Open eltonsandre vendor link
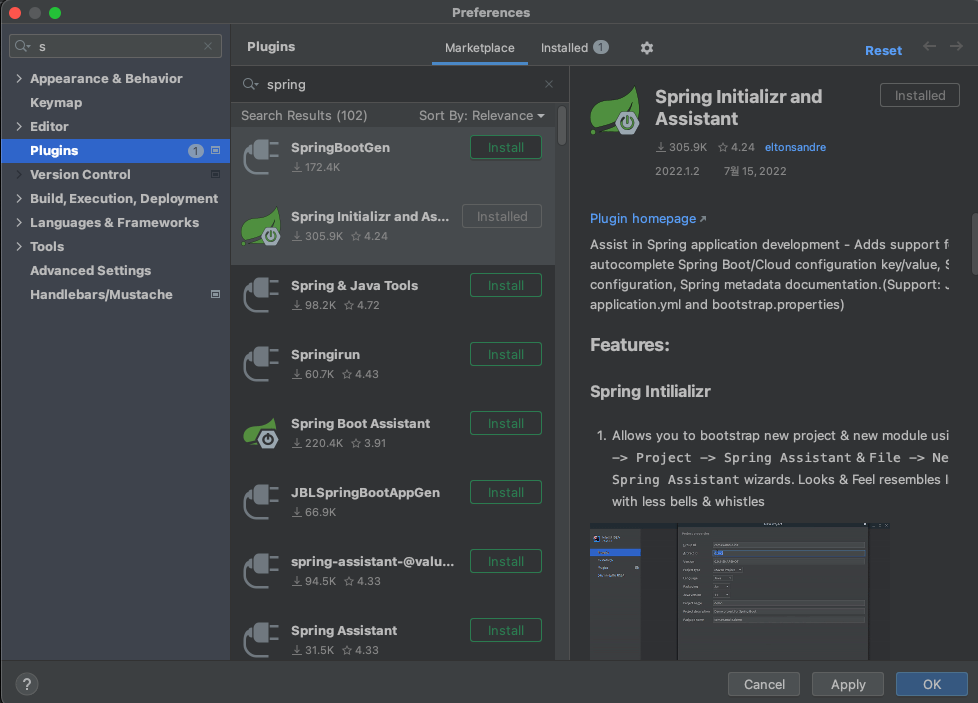The width and height of the screenshot is (978, 703). click(x=795, y=147)
